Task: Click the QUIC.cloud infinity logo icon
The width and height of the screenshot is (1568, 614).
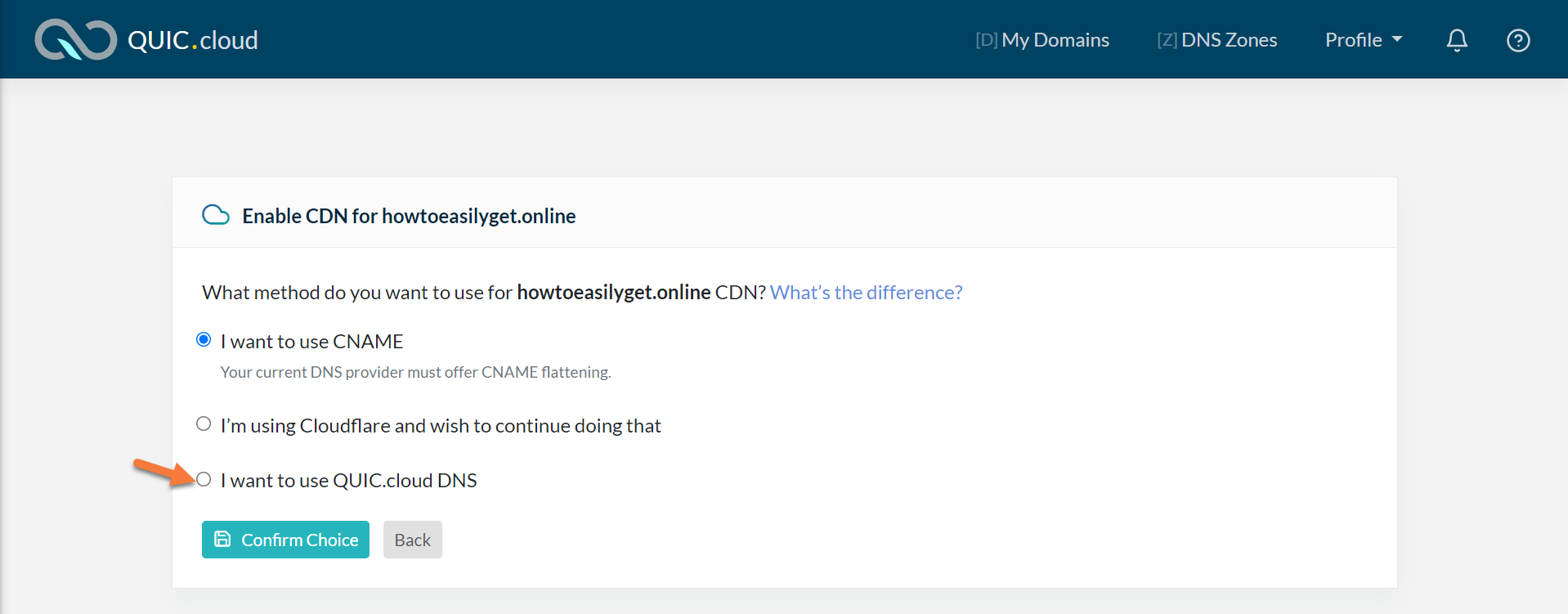Action: [x=75, y=39]
